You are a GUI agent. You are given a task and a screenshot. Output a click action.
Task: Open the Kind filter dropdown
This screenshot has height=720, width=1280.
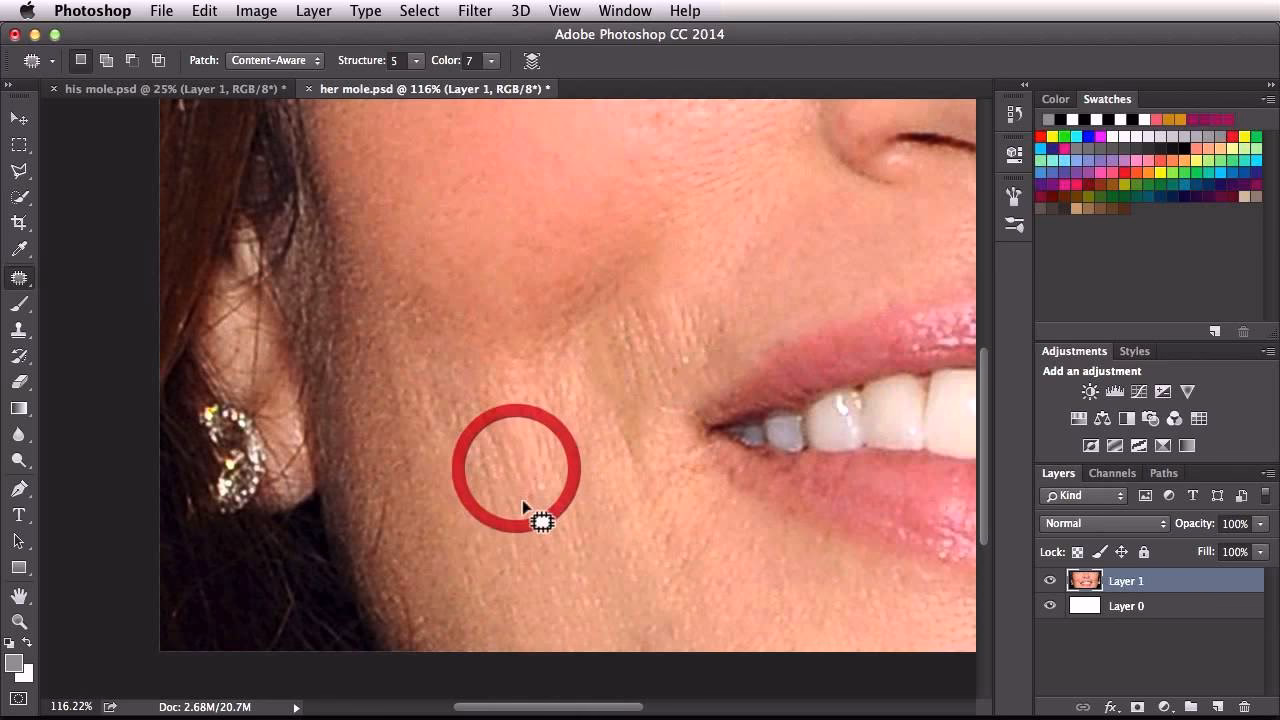pyautogui.click(x=1083, y=495)
